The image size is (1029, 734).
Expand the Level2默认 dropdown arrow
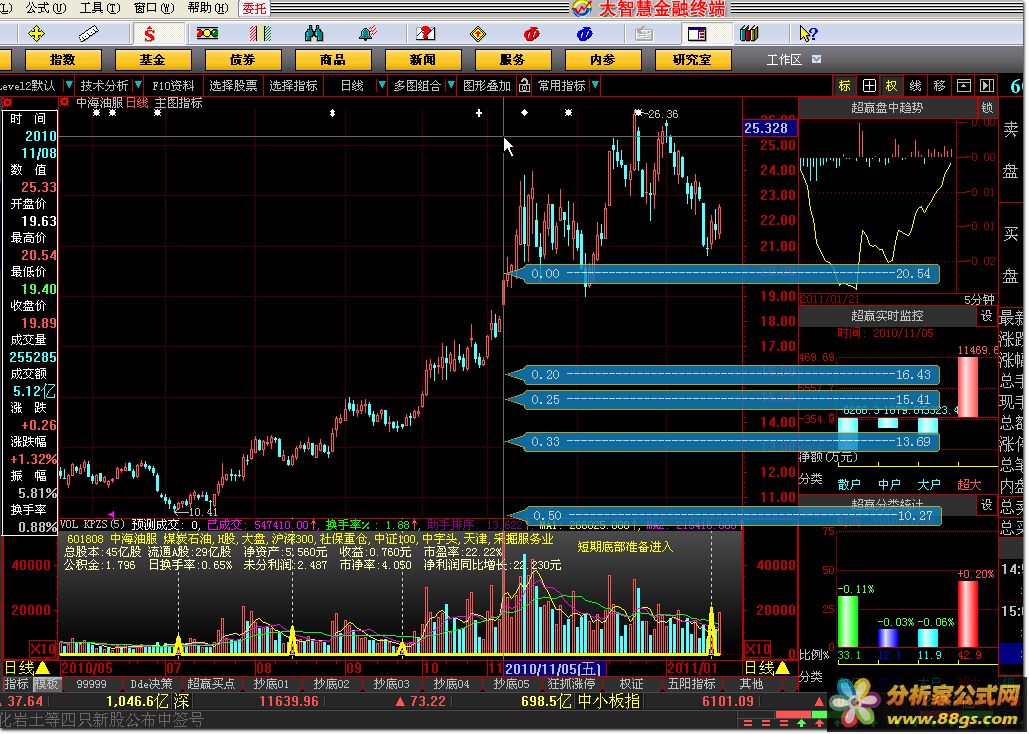pyautogui.click(x=68, y=85)
